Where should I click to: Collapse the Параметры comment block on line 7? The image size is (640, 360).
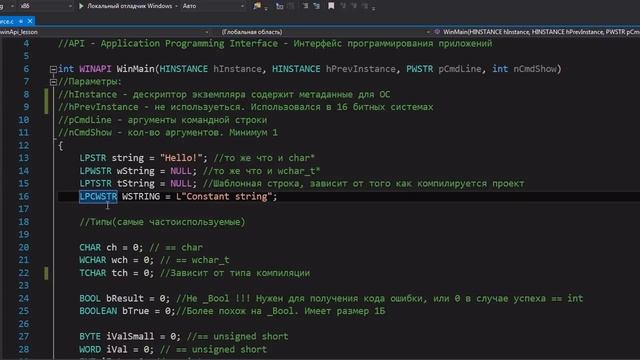[x=53, y=82]
